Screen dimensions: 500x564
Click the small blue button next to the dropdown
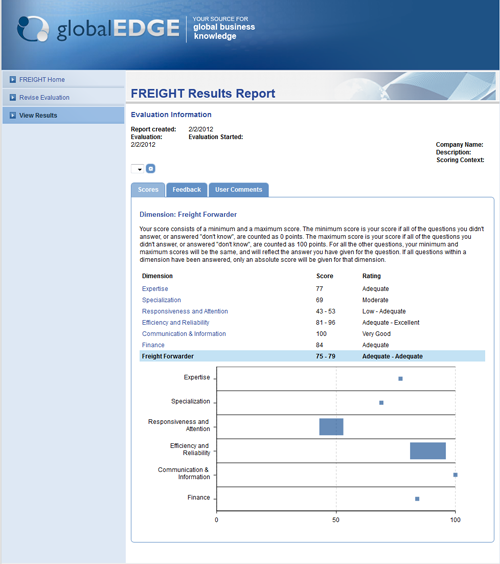[x=151, y=169]
